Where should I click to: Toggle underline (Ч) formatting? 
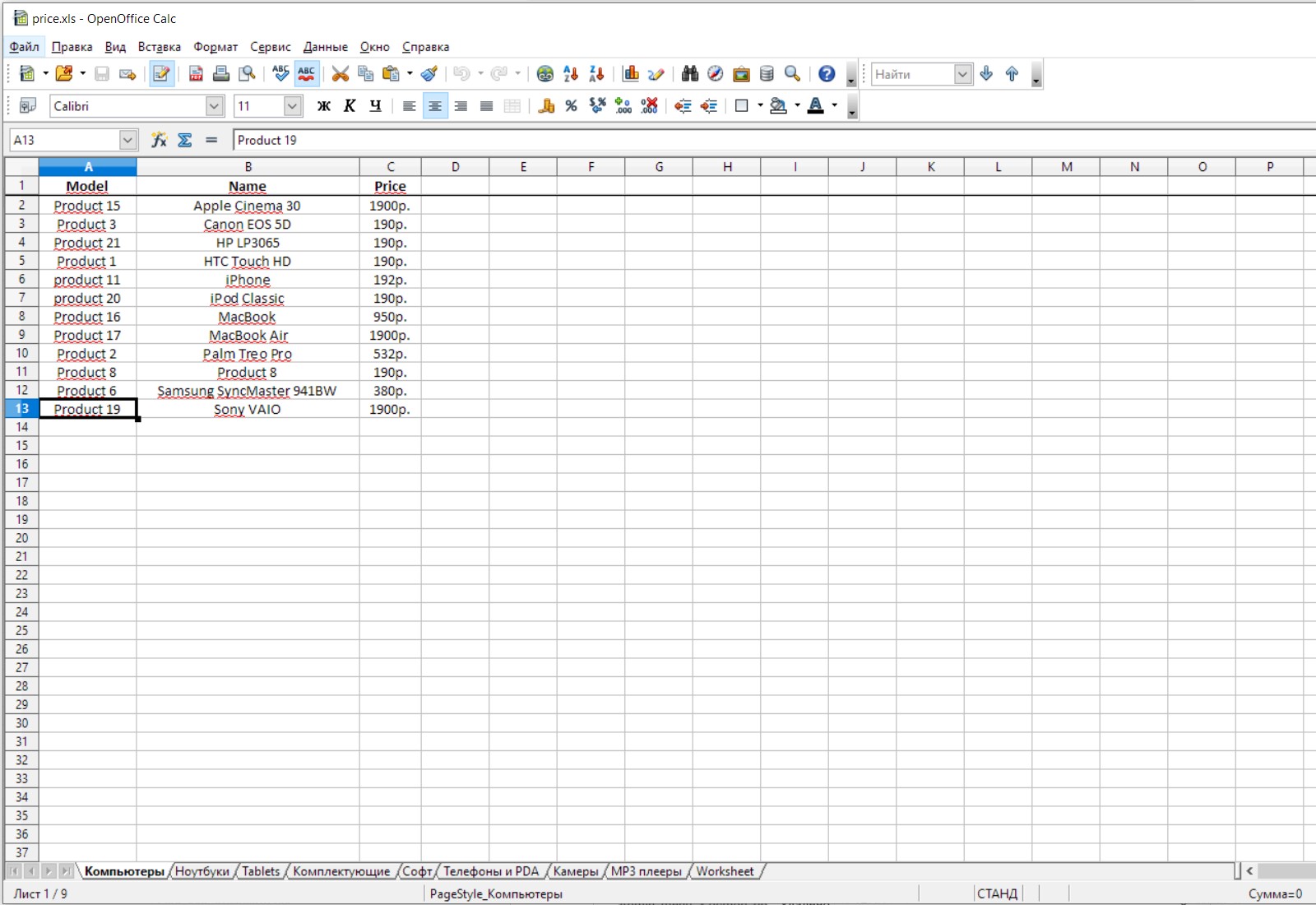coord(375,106)
